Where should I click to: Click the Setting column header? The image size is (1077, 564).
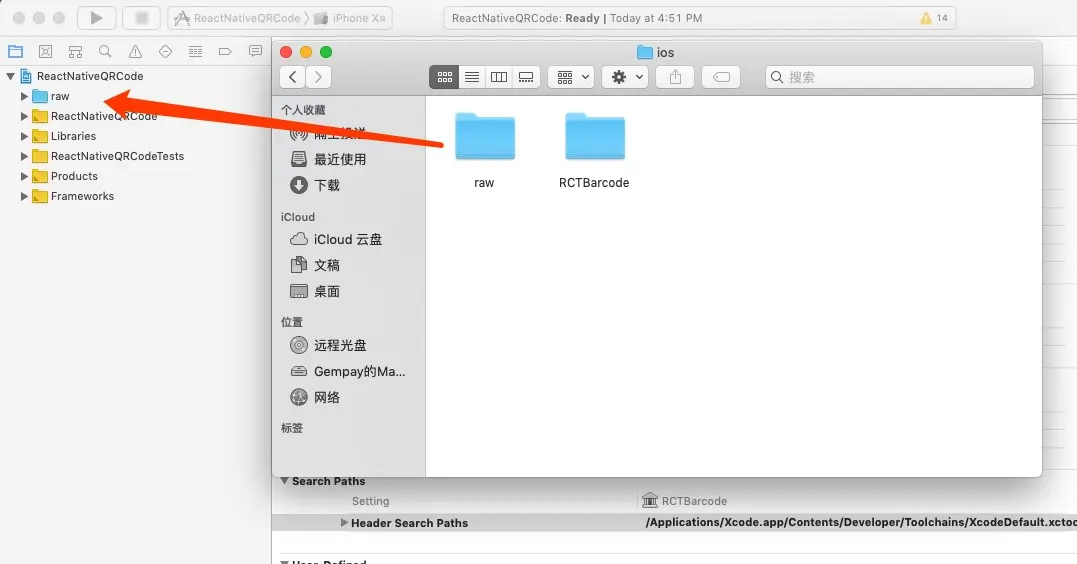[370, 501]
